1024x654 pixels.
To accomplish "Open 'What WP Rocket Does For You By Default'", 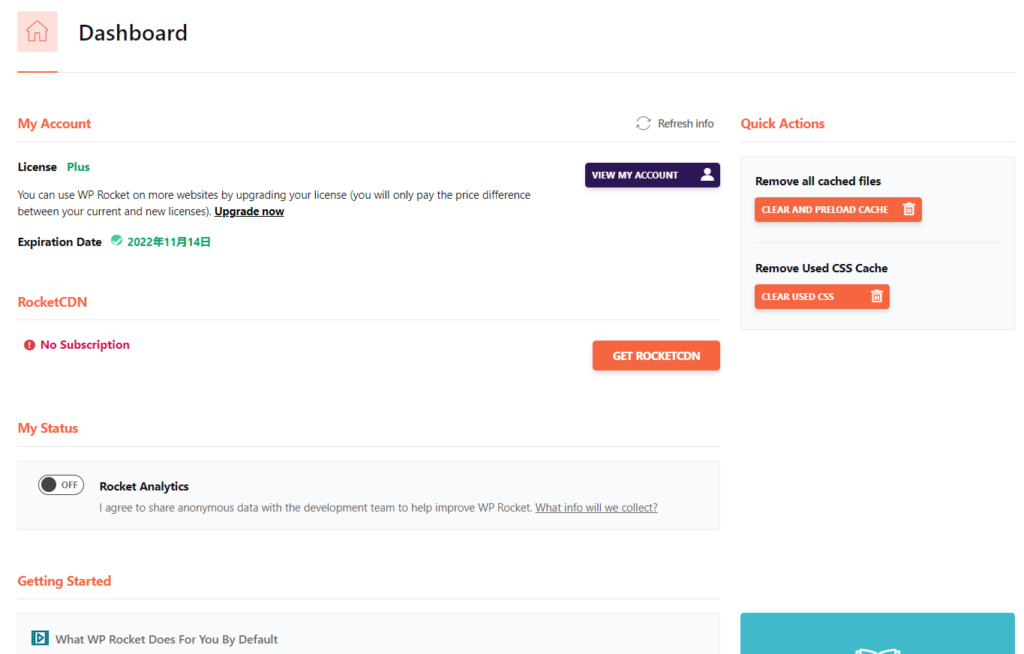I will click(166, 639).
